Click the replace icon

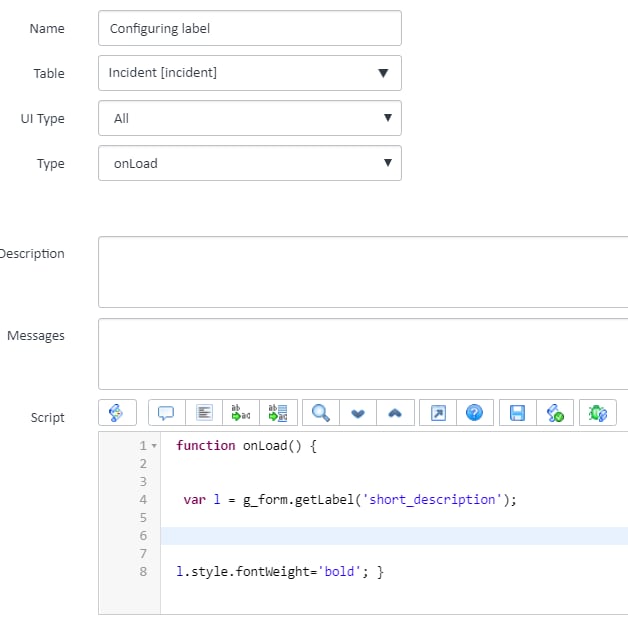(241, 412)
